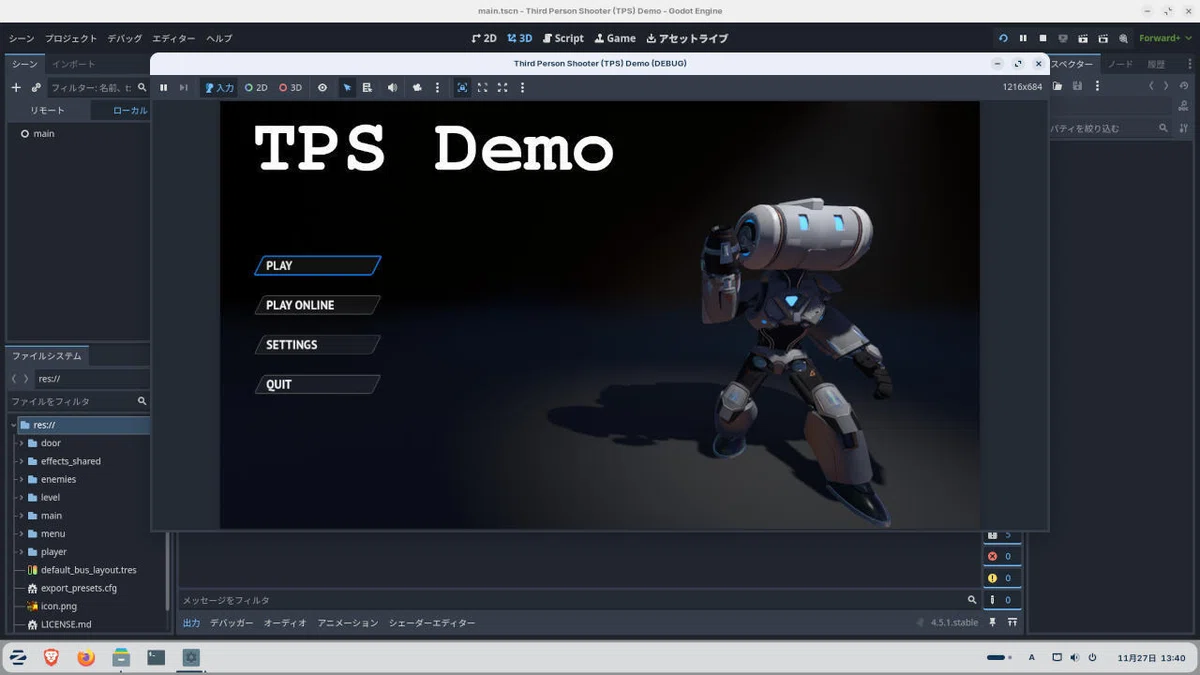The image size is (1200, 675).
Task: Mute game audio with the speaker icon
Action: coord(392,88)
